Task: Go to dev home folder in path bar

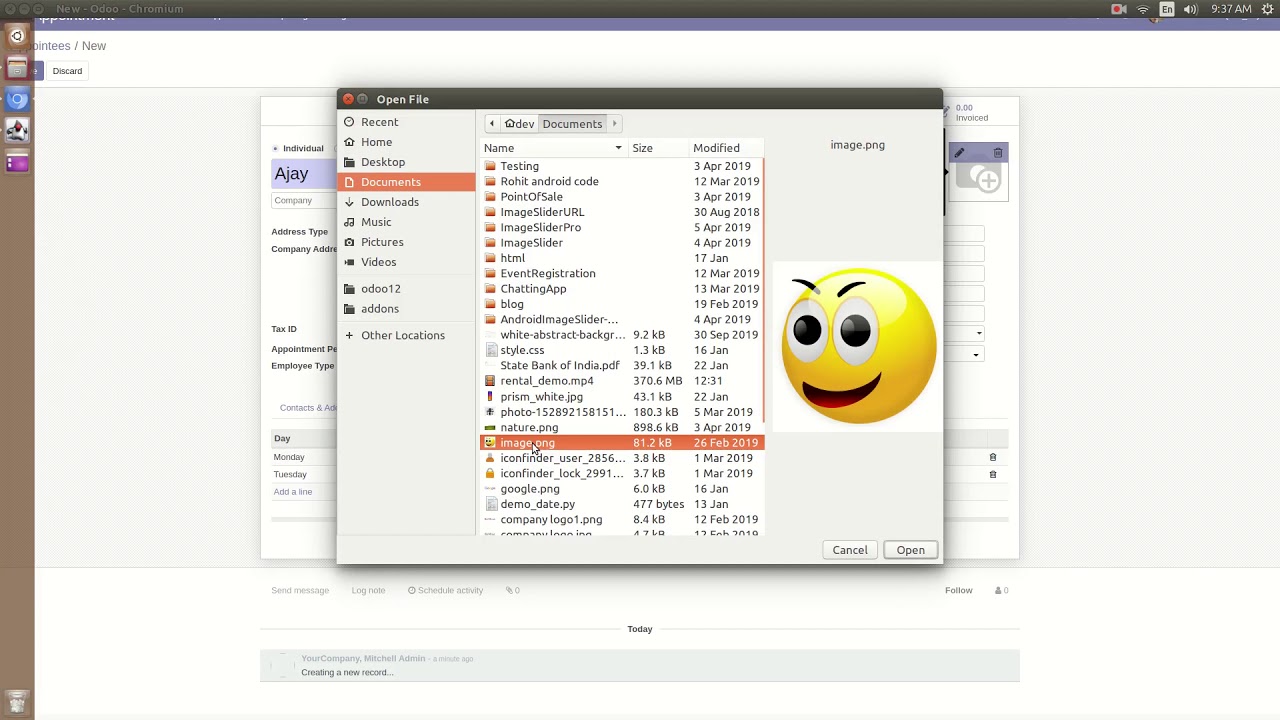Action: coord(519,124)
